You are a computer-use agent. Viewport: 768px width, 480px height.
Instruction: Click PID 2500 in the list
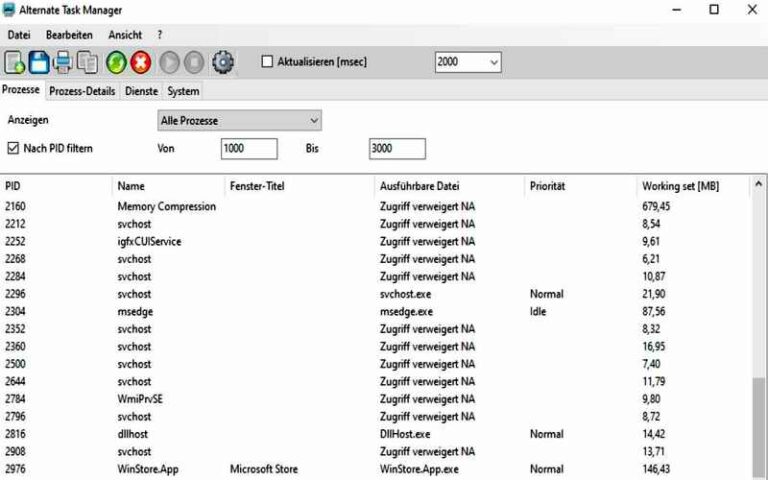point(15,364)
